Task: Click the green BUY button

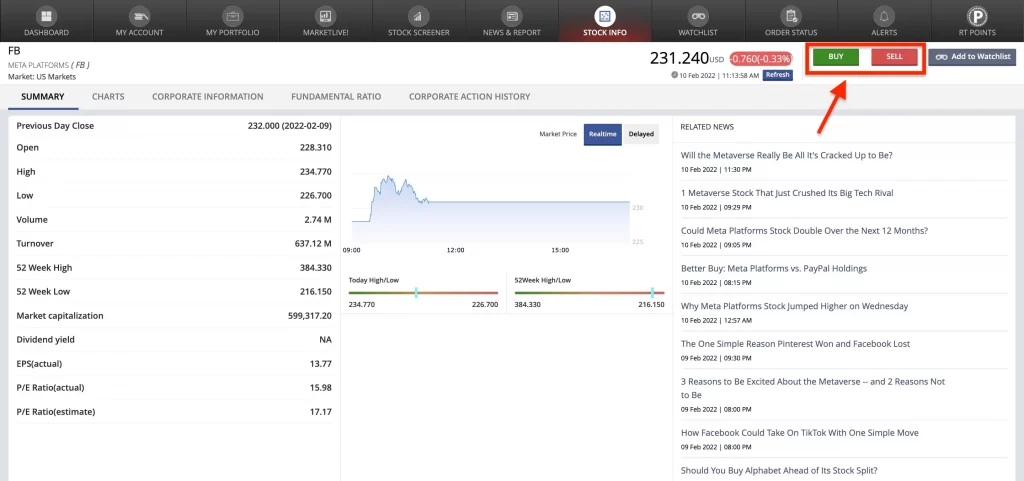Action: point(836,57)
